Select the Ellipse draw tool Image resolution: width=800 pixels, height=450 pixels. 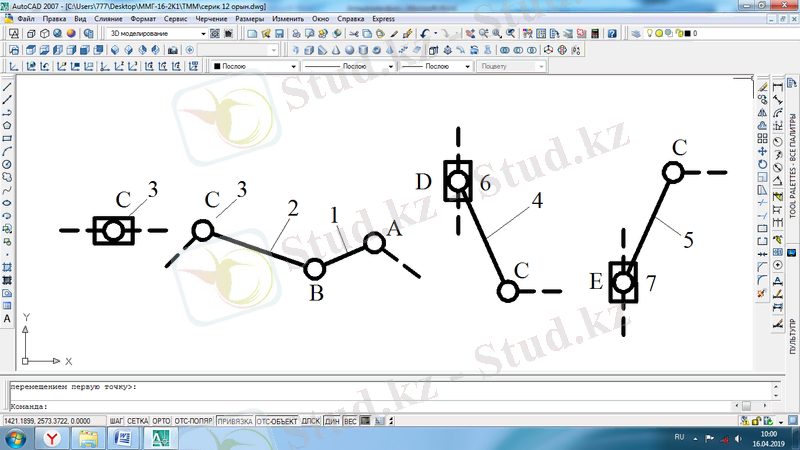tap(7, 203)
